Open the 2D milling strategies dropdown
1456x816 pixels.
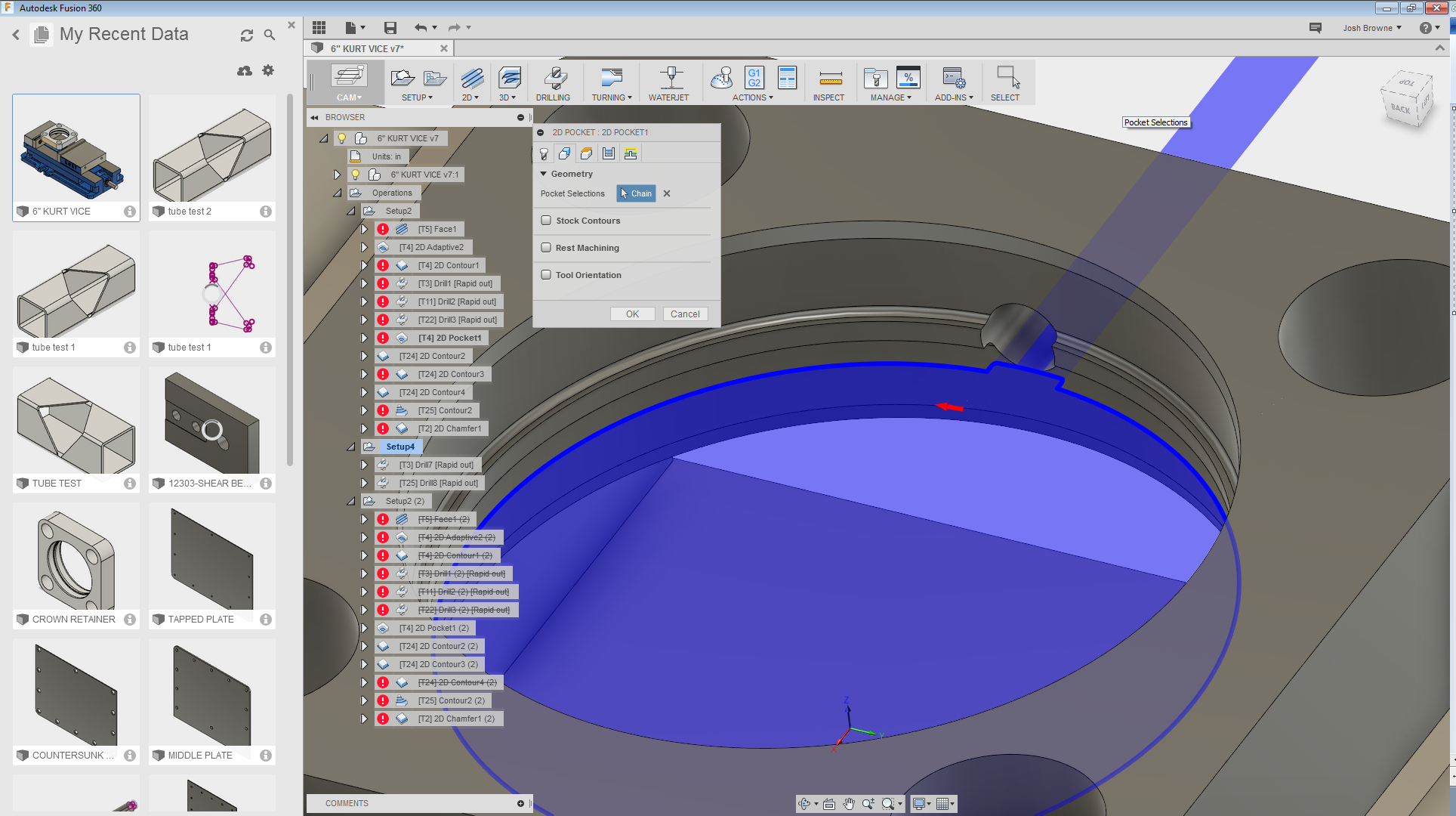tap(470, 97)
